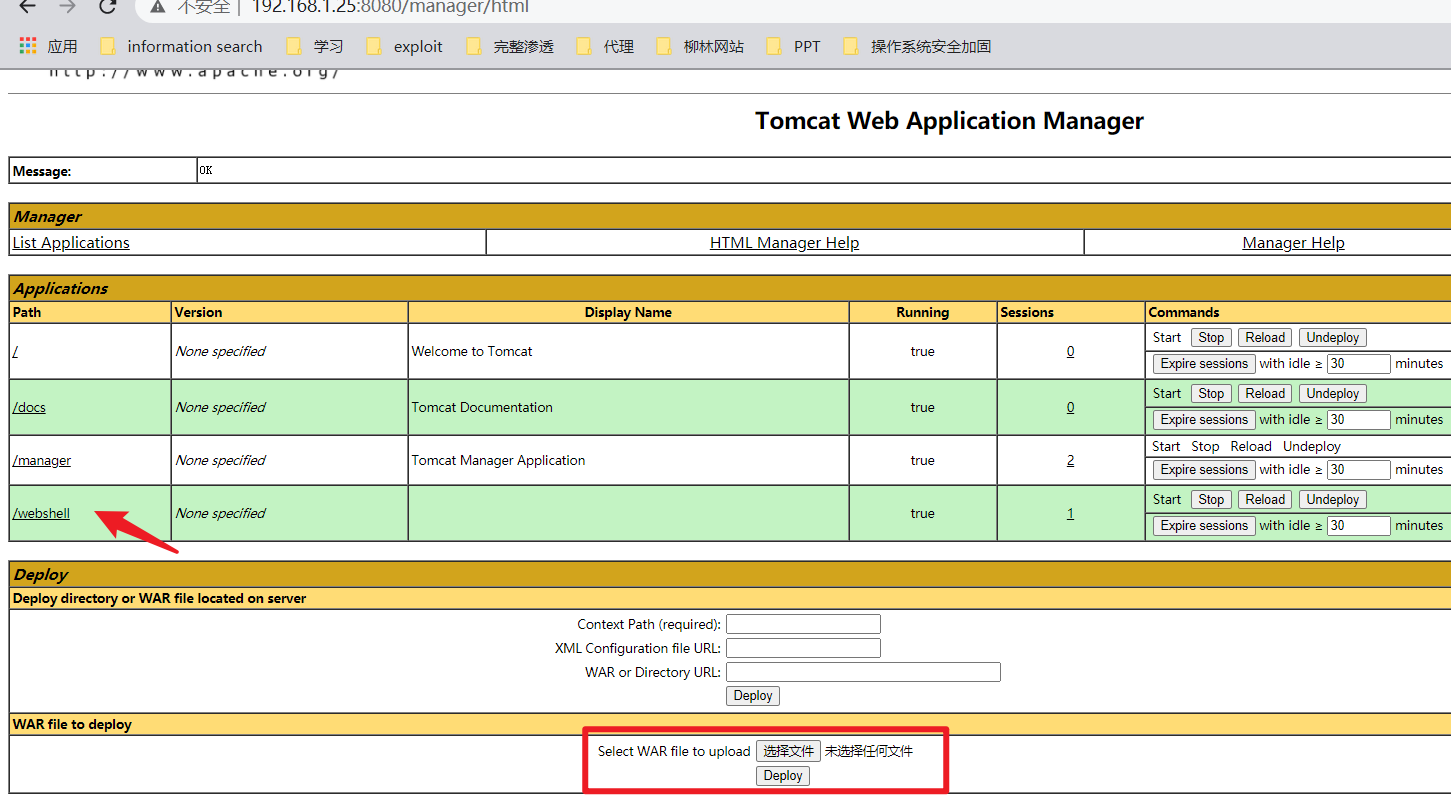This screenshot has height=797, width=1451.
Task: Open the 完整渗透 bookmark folder
Action: click(x=510, y=46)
